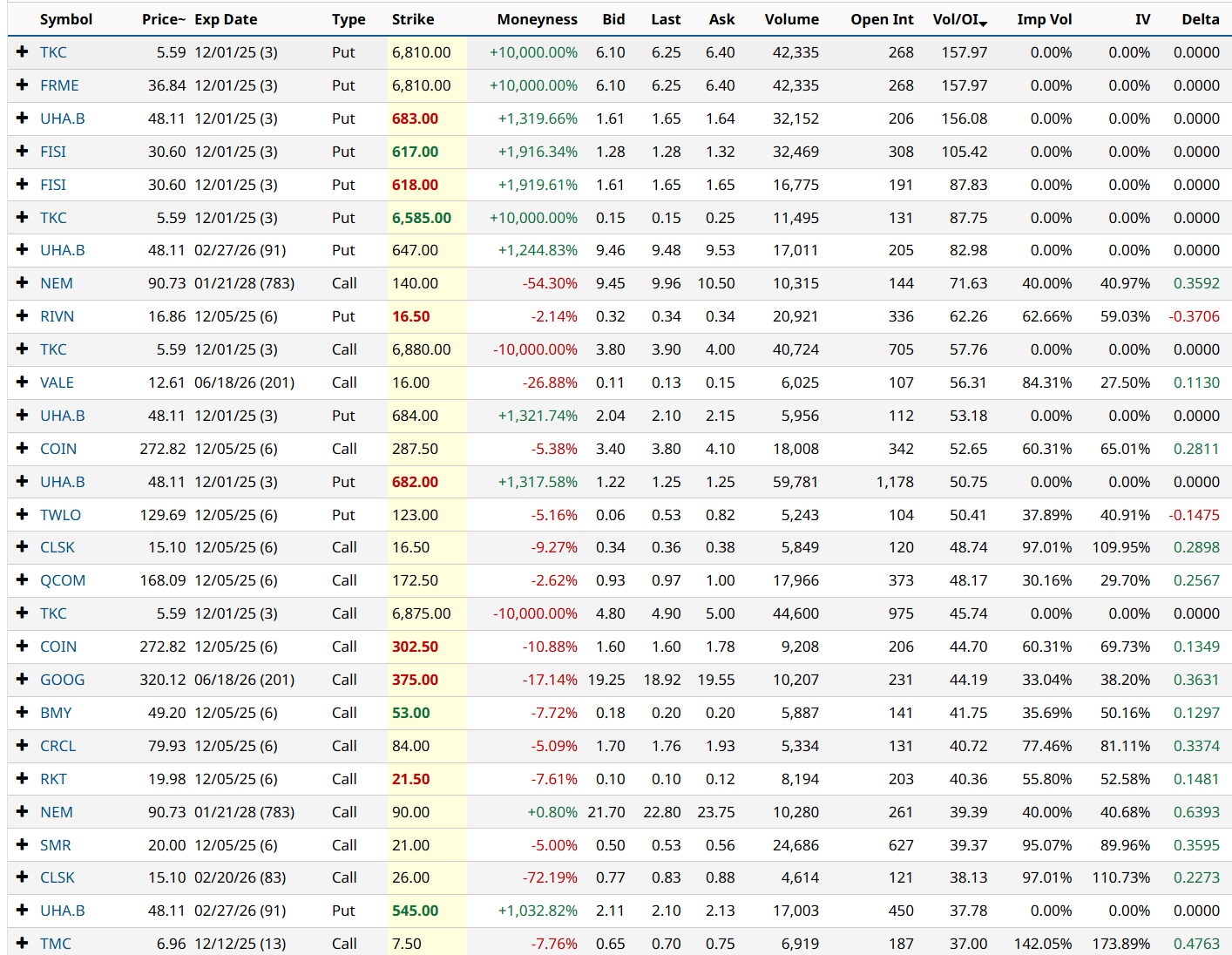Viewport: 1232px width, 955px height.
Task: Click the plus icon next to VALE
Action: click(x=23, y=383)
